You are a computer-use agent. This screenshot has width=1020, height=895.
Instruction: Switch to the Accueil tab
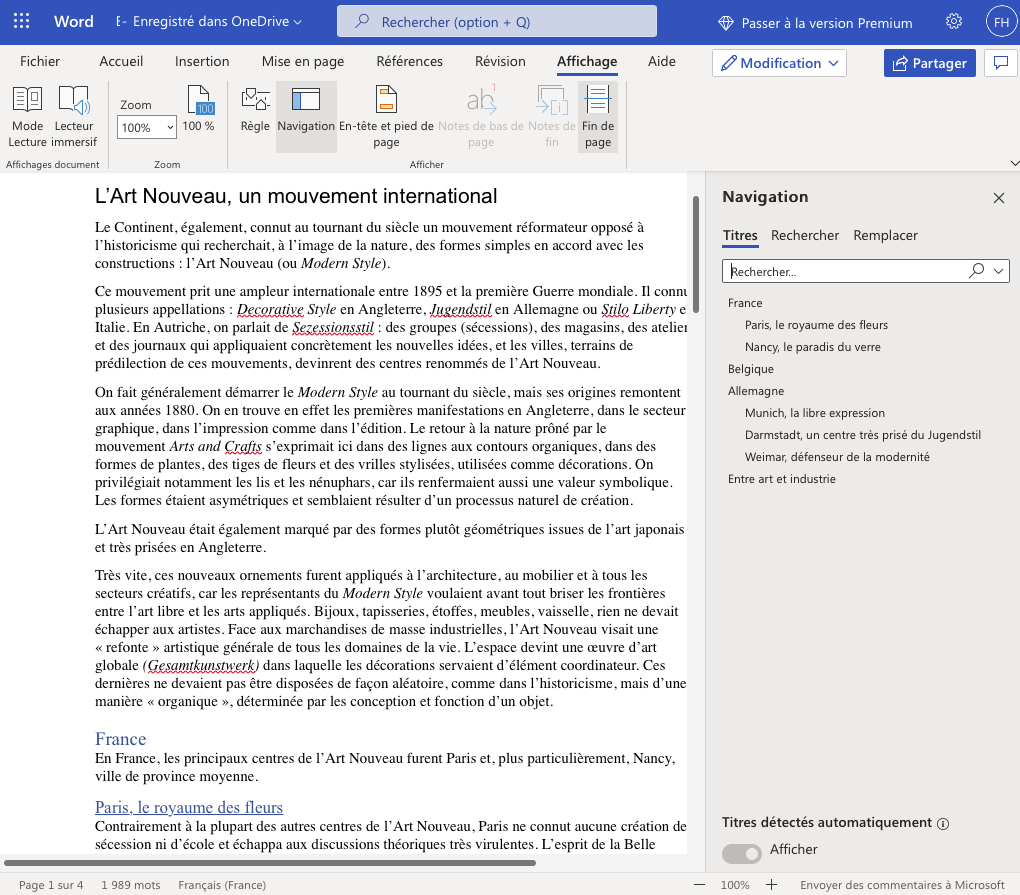click(x=121, y=61)
